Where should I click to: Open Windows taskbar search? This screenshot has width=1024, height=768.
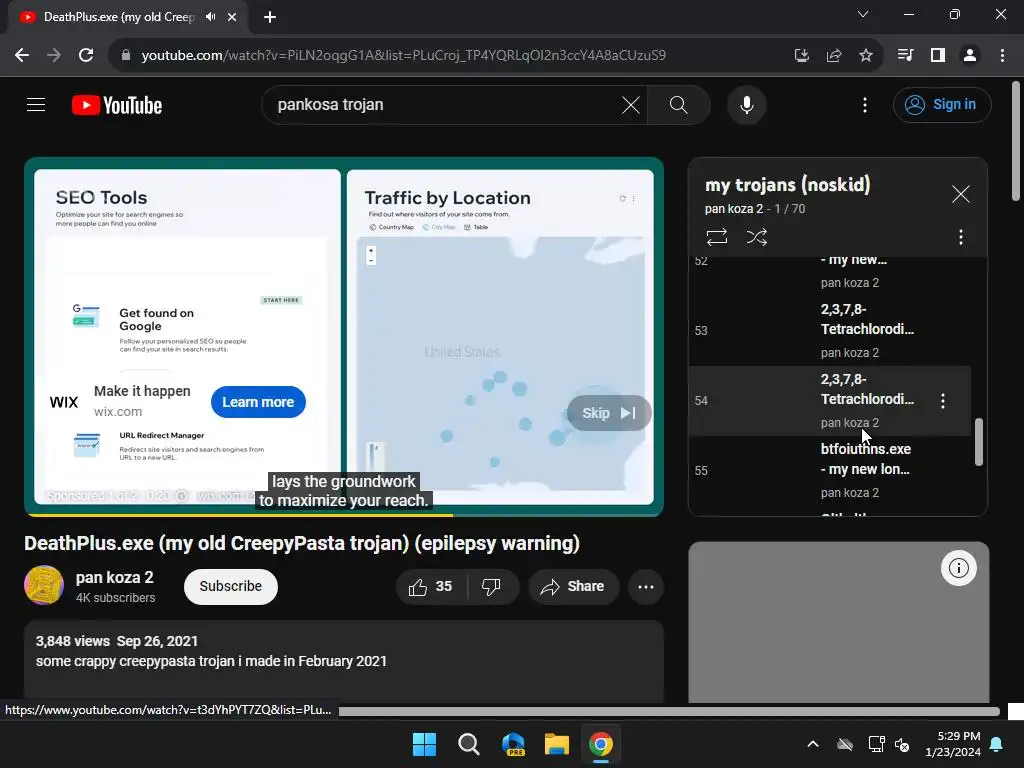click(468, 744)
